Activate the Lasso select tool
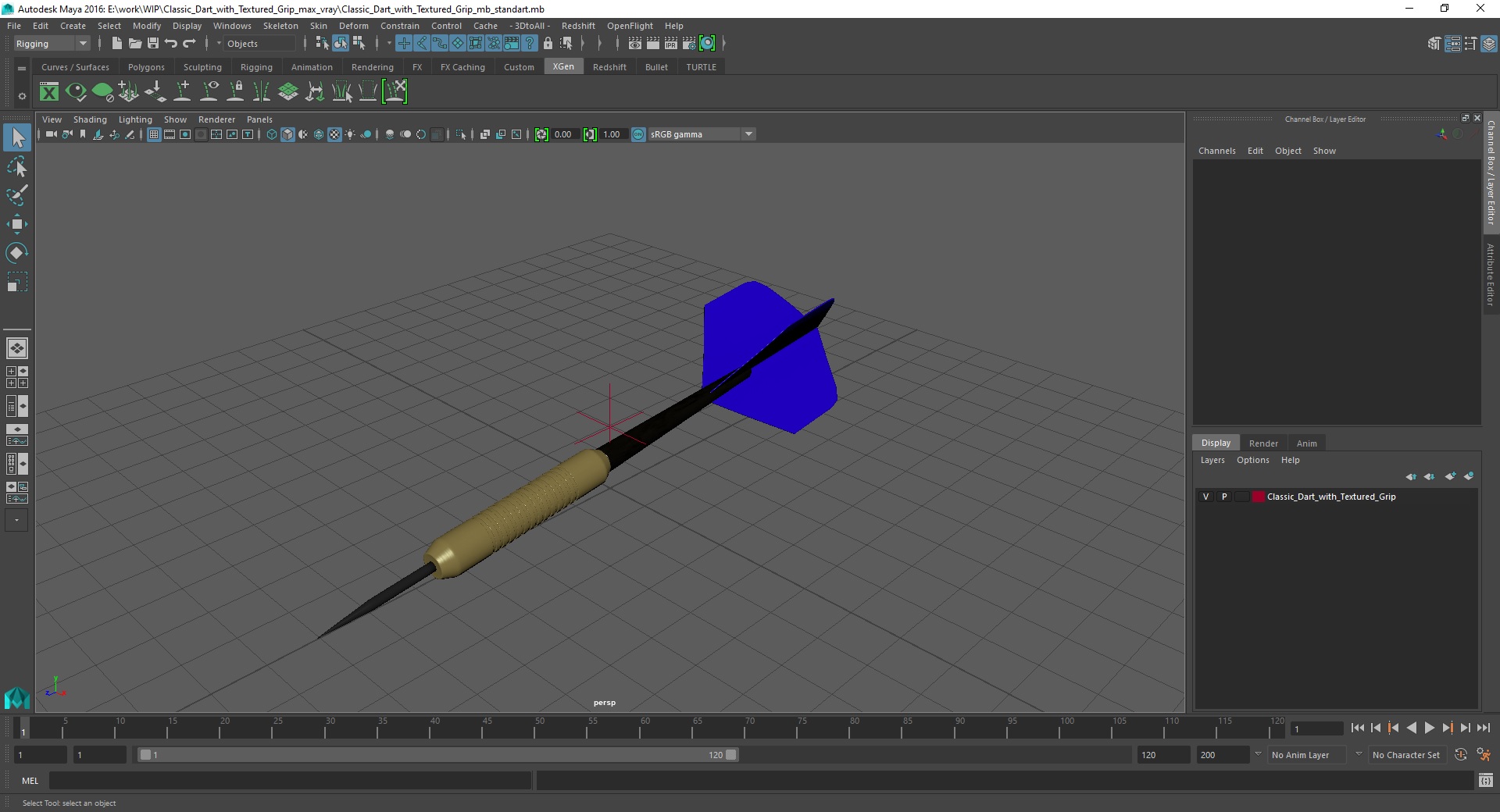Image resolution: width=1500 pixels, height=812 pixels. pos(17,166)
